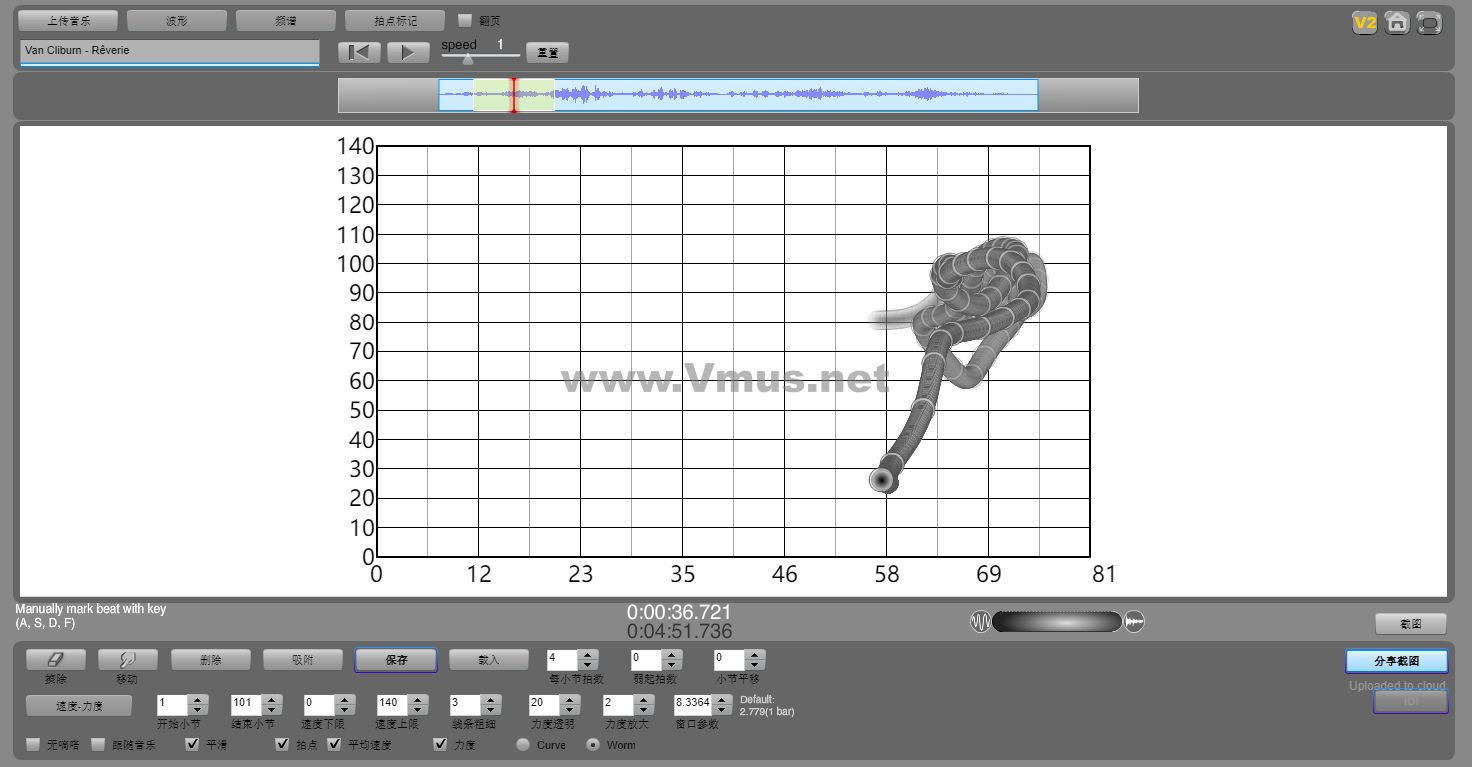Increase 每小节拍数 beats-per-bar value

pos(588,655)
